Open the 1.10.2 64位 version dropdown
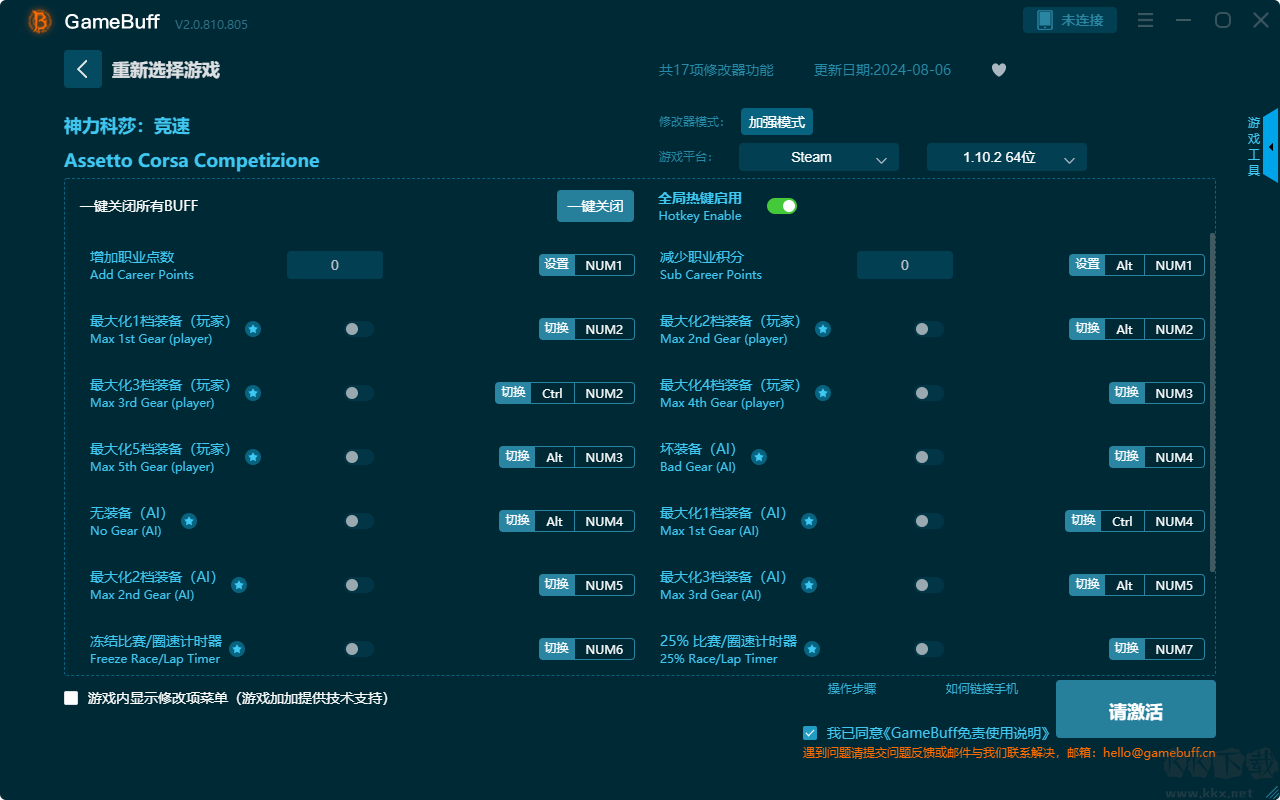Screen dimensions: 1280x800 pos(1007,157)
